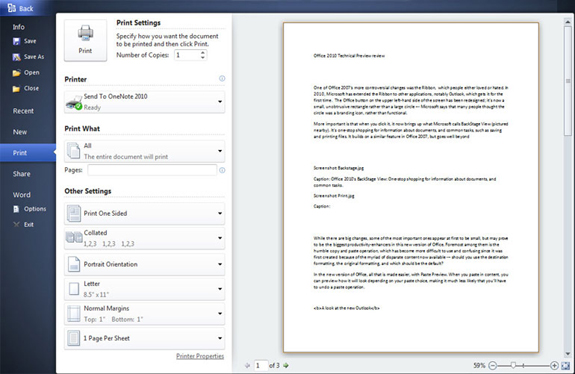This screenshot has width=575, height=374.
Task: Click the Save floppy disk icon
Action: coord(16,41)
